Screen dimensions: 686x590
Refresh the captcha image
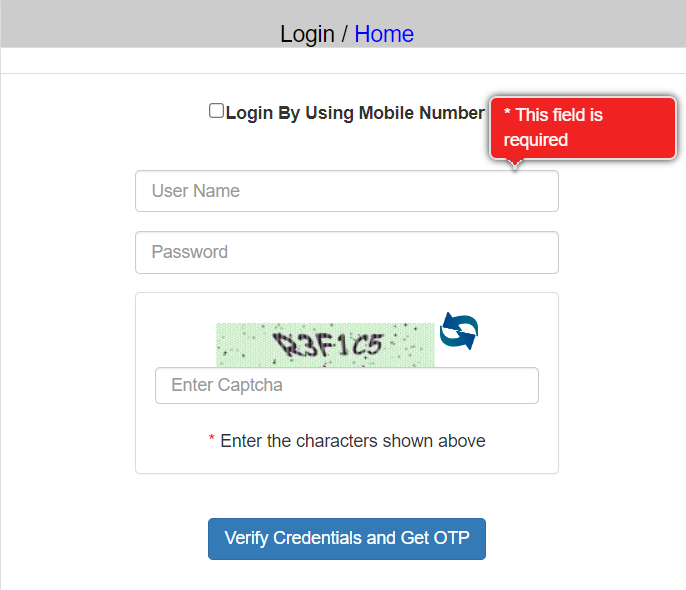458,331
